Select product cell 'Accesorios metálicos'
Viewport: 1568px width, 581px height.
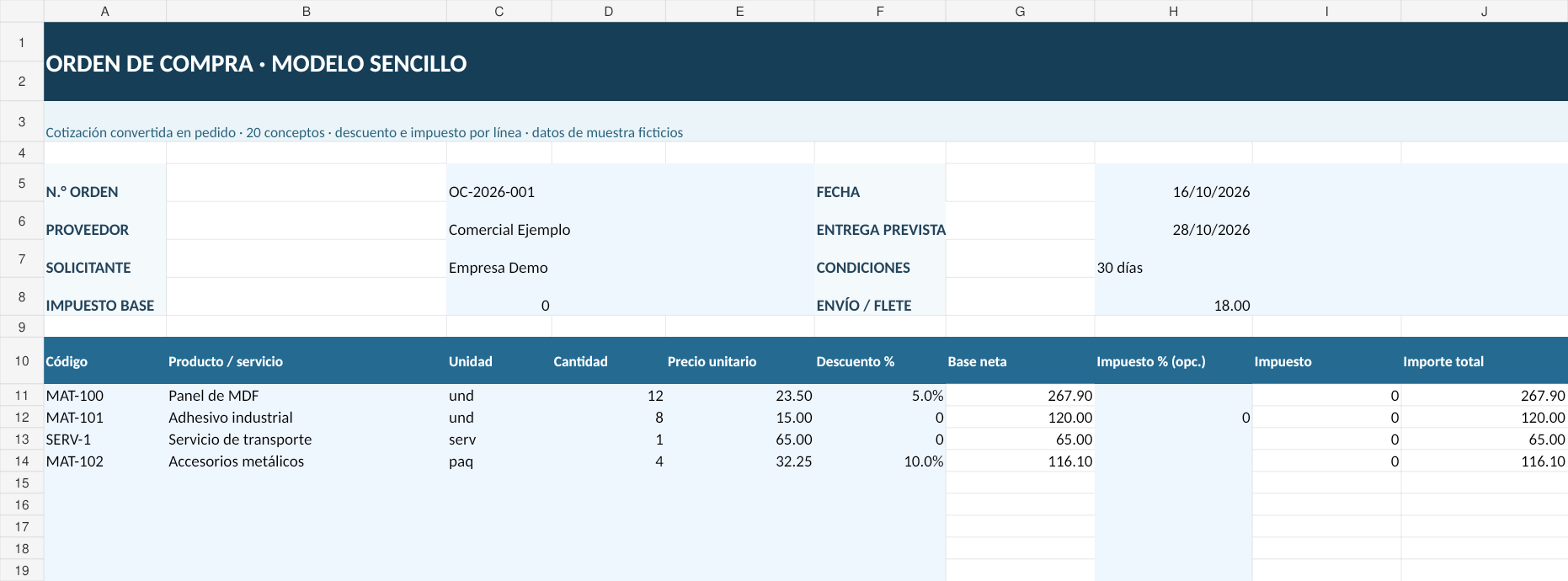[307, 461]
